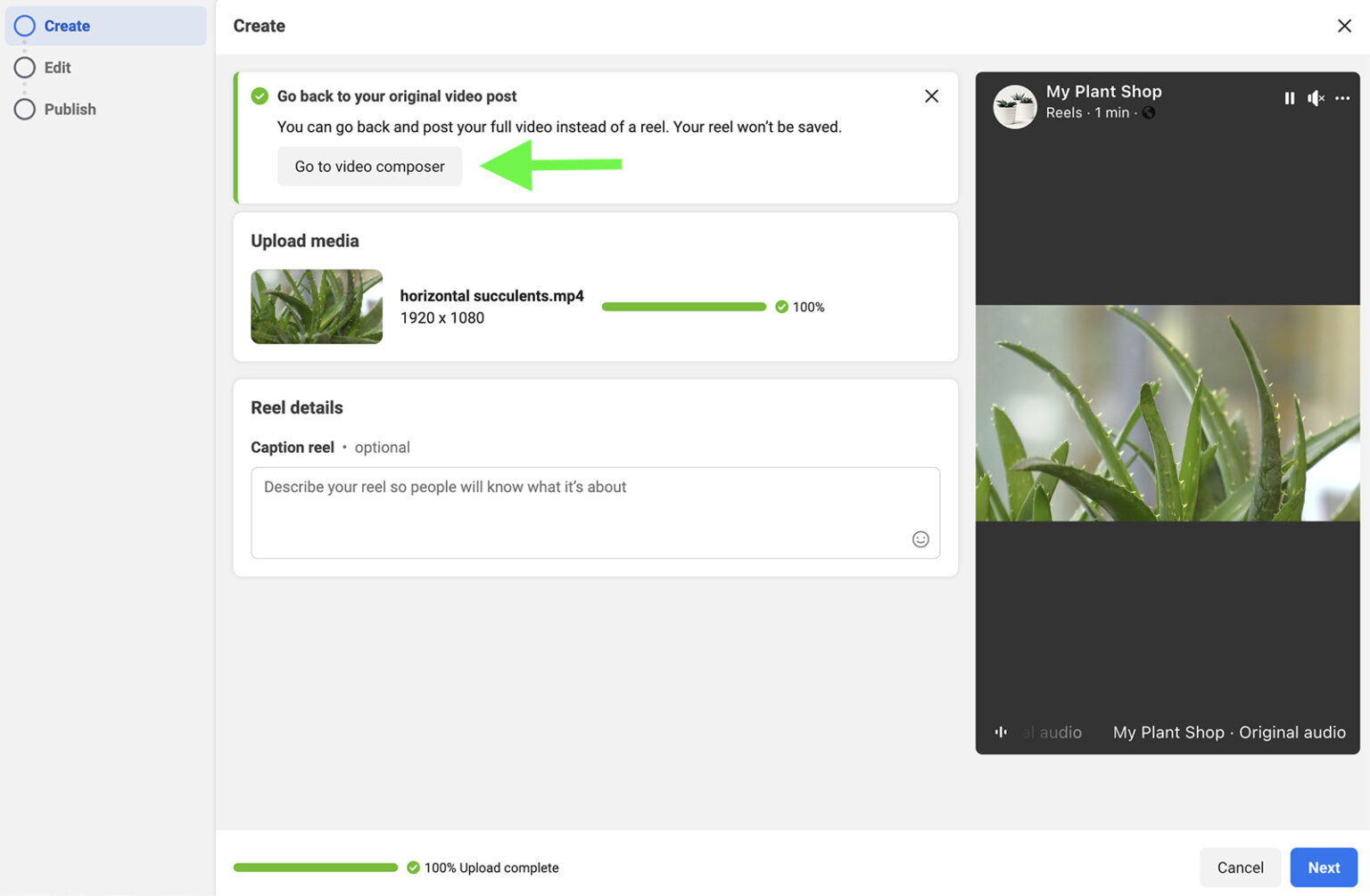Click the audio waveform icon near Original audio

[x=1001, y=732]
